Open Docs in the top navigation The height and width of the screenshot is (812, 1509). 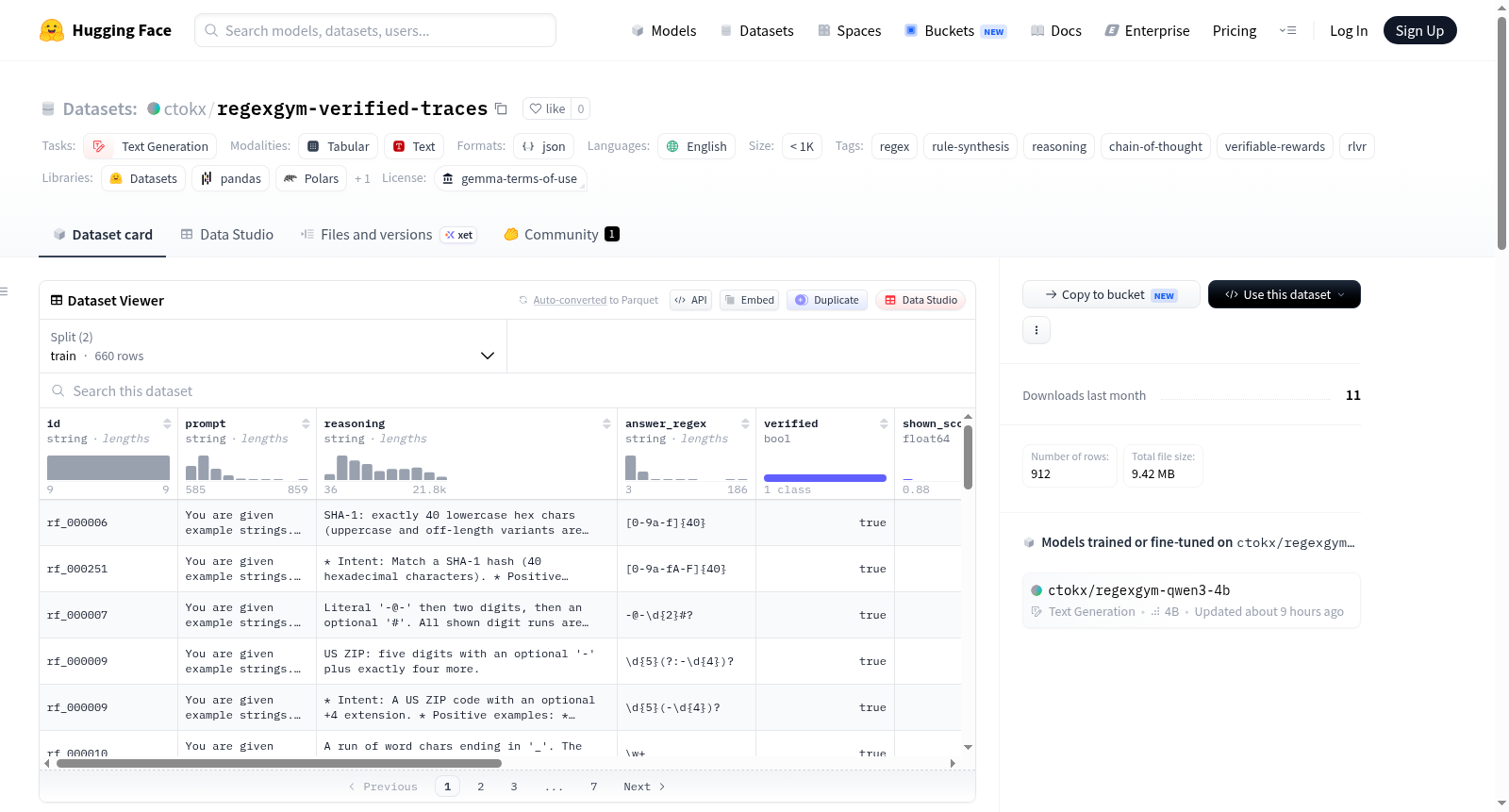point(1056,30)
